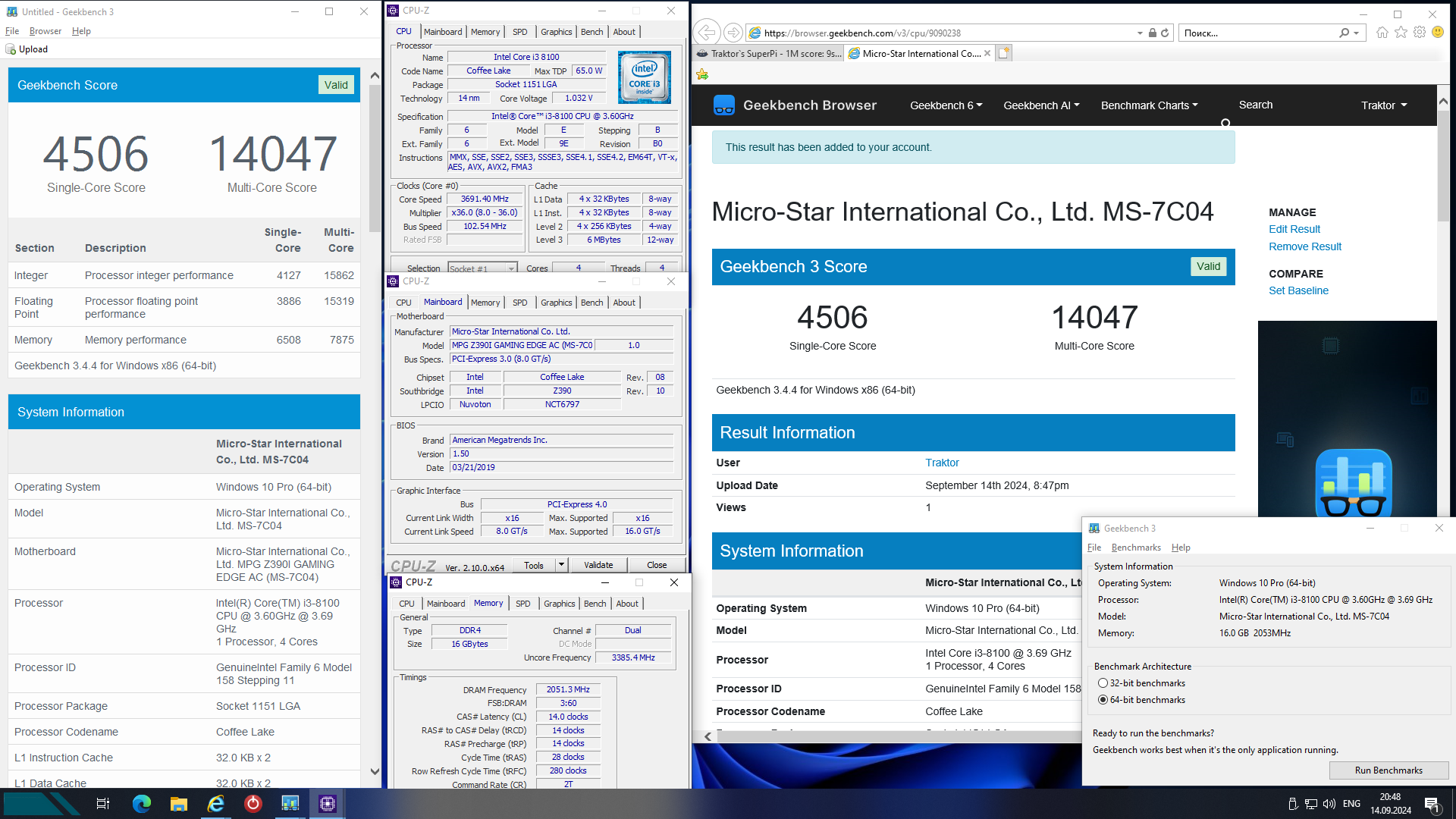1456x819 pixels.
Task: Click the Edit Result link
Action: click(1294, 229)
